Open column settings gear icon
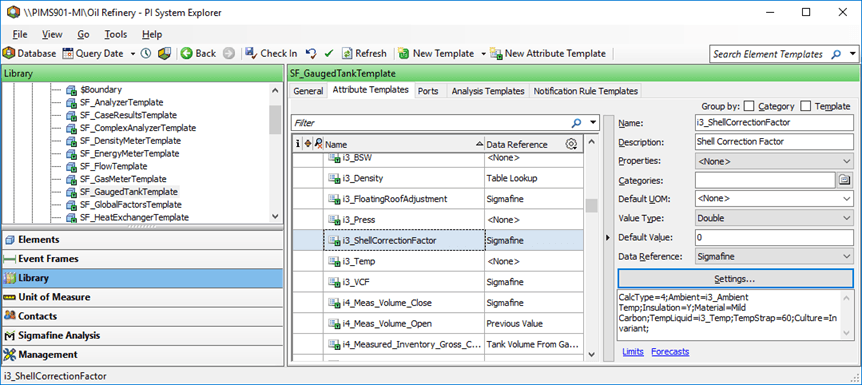This screenshot has height=385, width=862. click(x=572, y=145)
